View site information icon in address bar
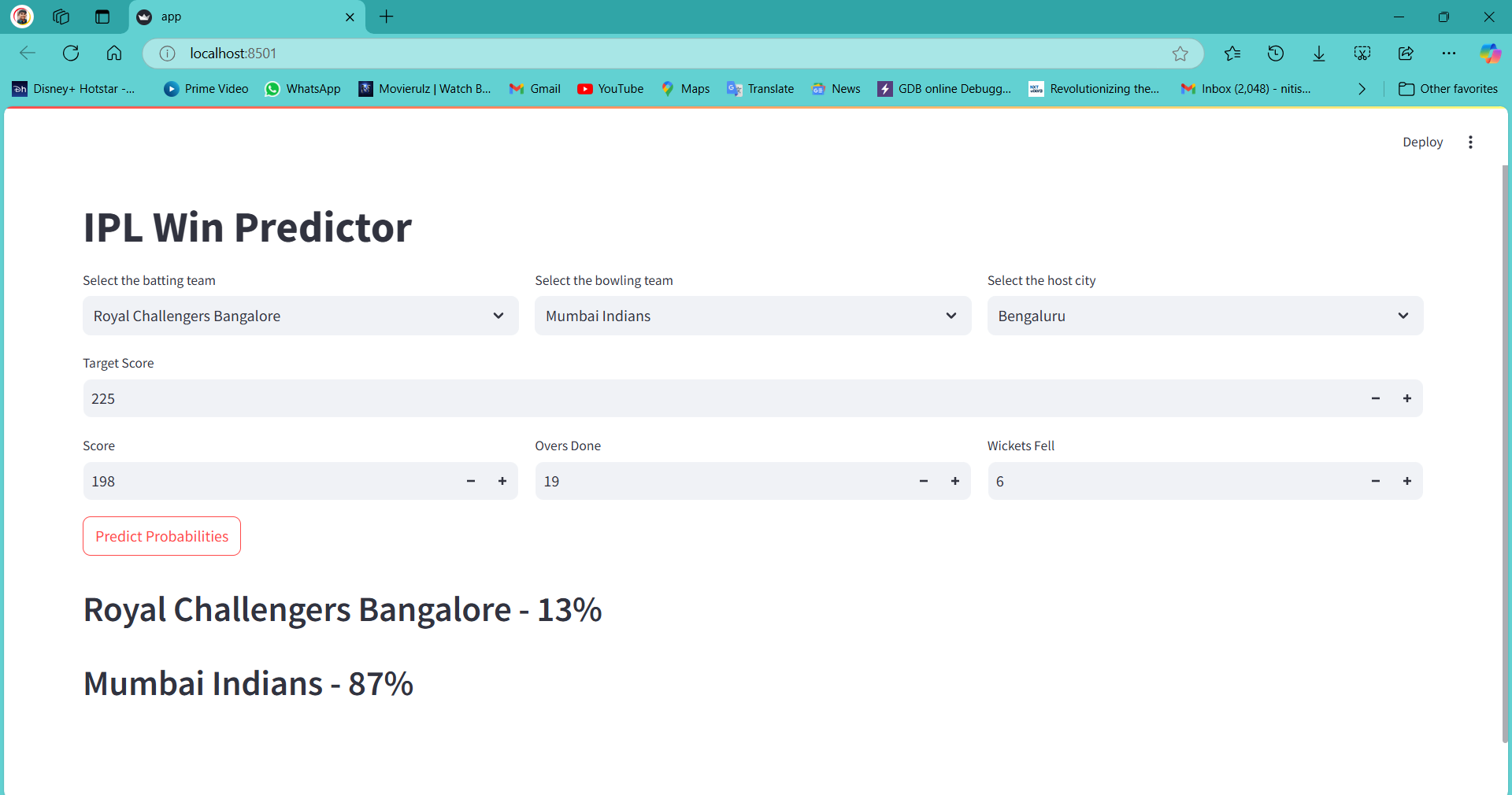 pos(167,54)
